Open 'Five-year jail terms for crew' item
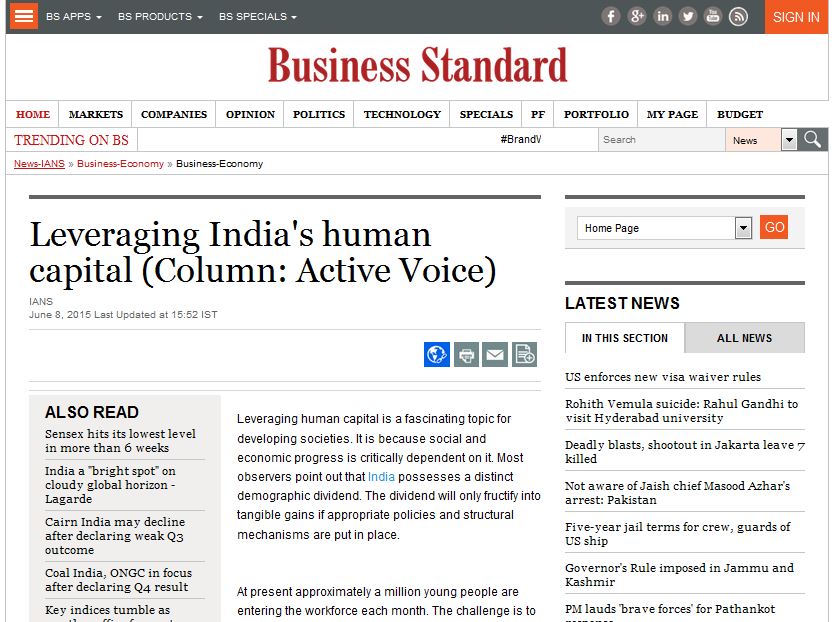Viewport: 836px width, 622px height. pyautogui.click(x=678, y=534)
